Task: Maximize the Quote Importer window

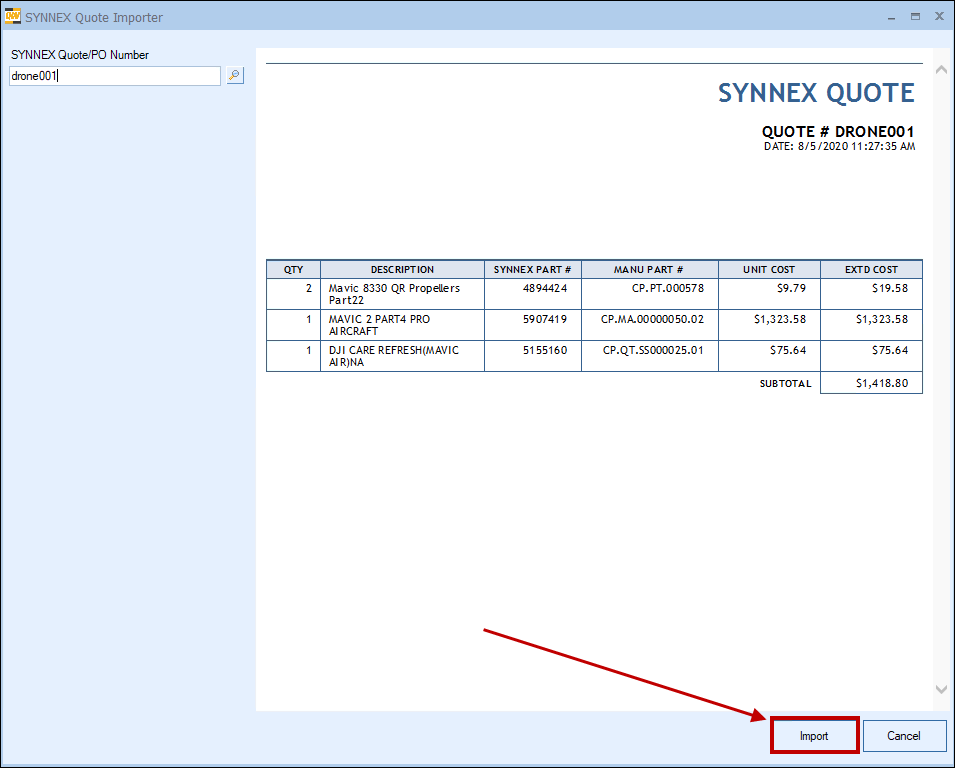Action: pyautogui.click(x=915, y=17)
